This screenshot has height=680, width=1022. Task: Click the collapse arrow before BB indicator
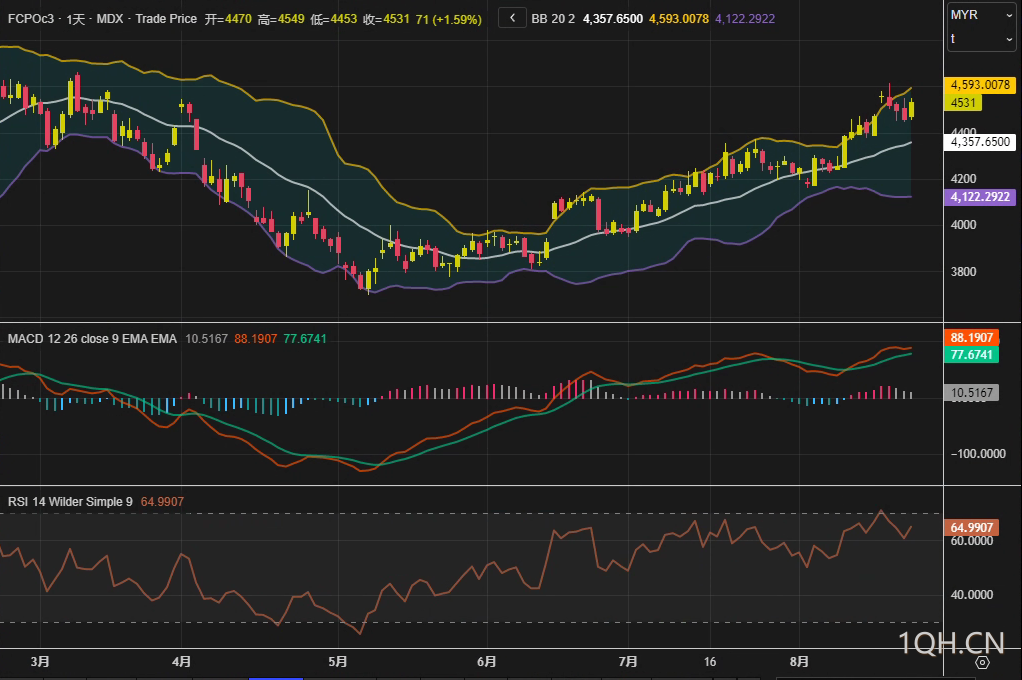click(x=512, y=18)
